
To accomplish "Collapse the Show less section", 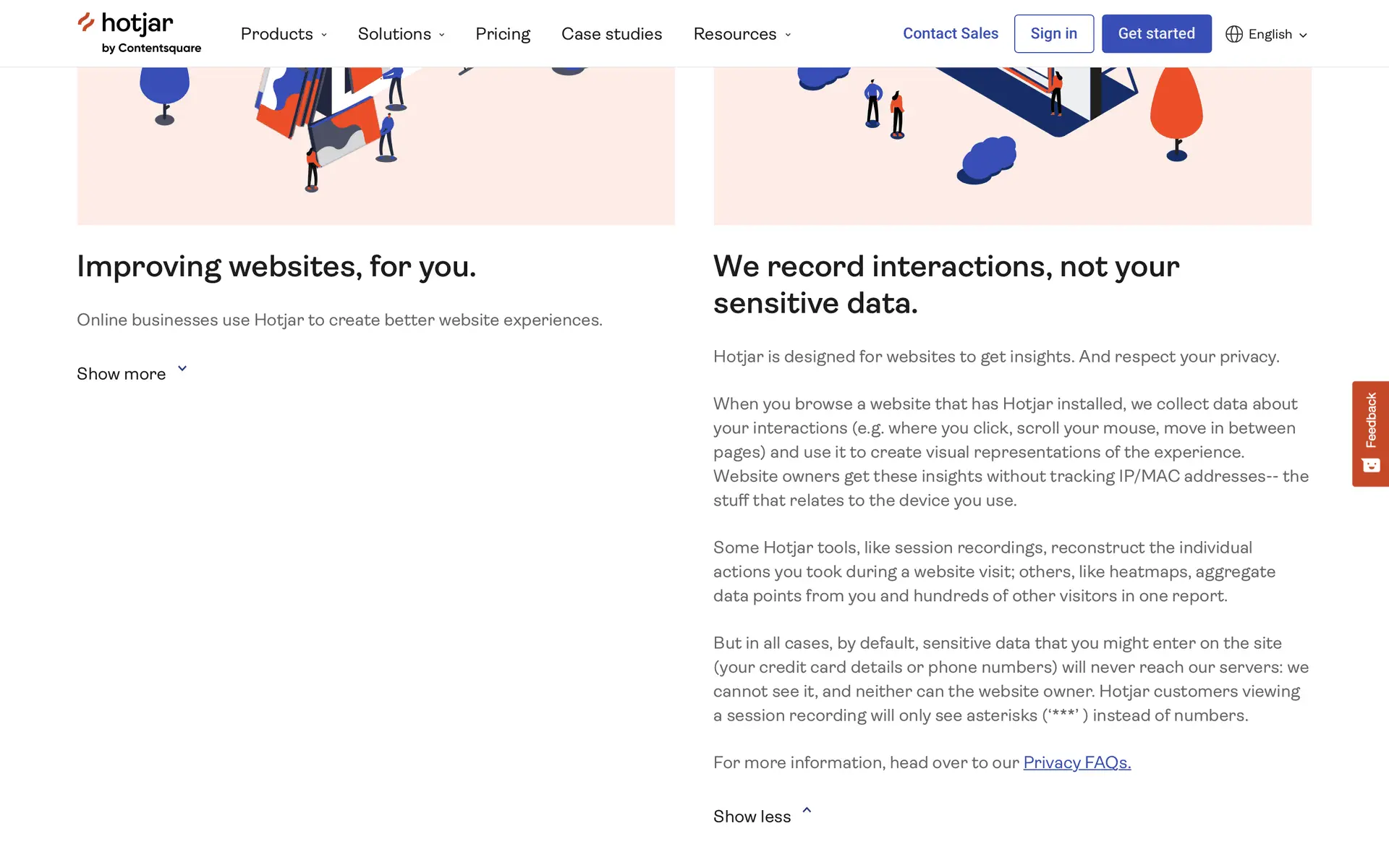I will [x=752, y=817].
